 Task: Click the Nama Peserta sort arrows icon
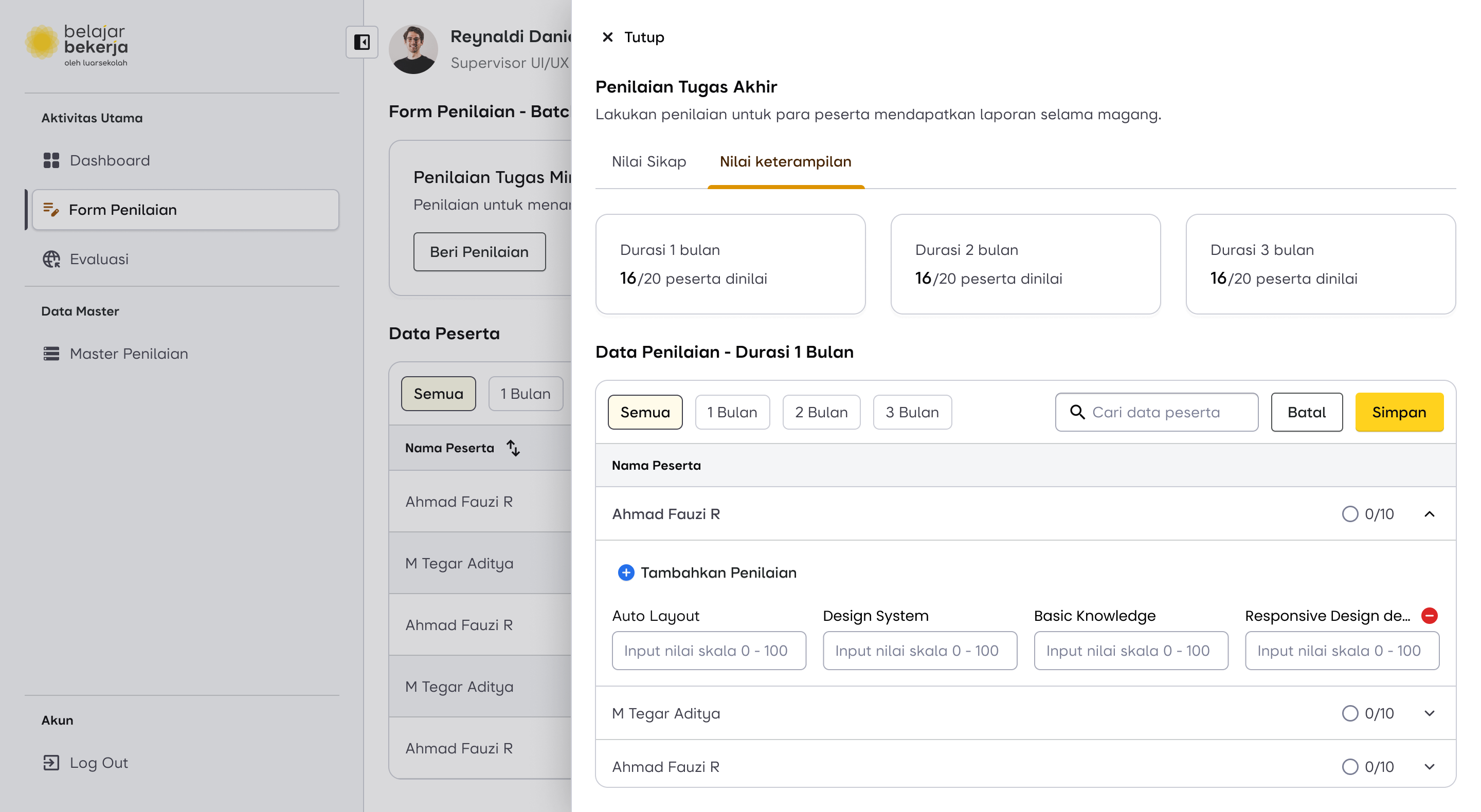coord(513,448)
